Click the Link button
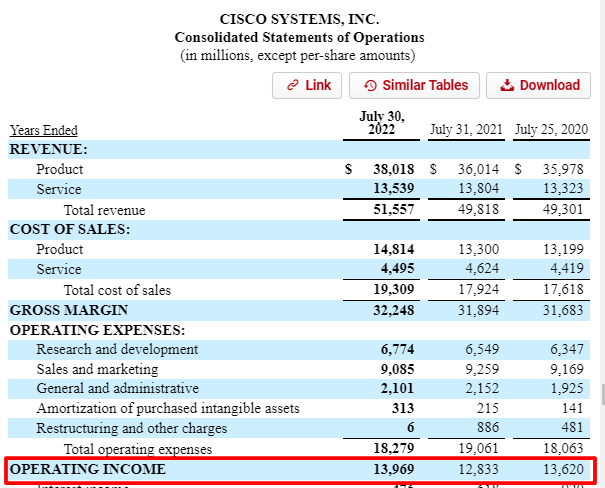Screen dimensions: 605x488 coord(308,85)
